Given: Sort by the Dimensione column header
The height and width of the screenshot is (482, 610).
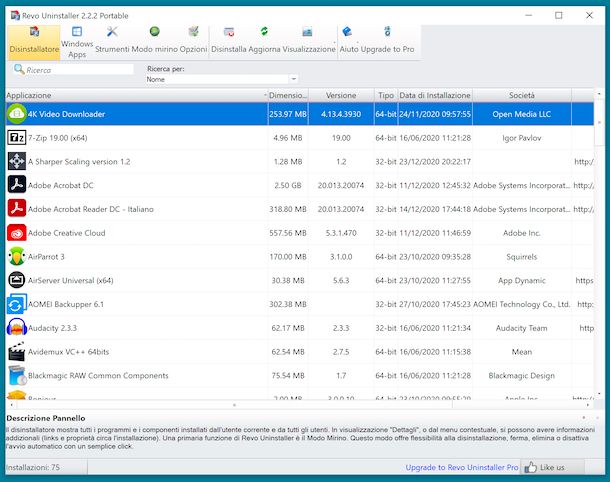Looking at the screenshot, I should [288, 95].
